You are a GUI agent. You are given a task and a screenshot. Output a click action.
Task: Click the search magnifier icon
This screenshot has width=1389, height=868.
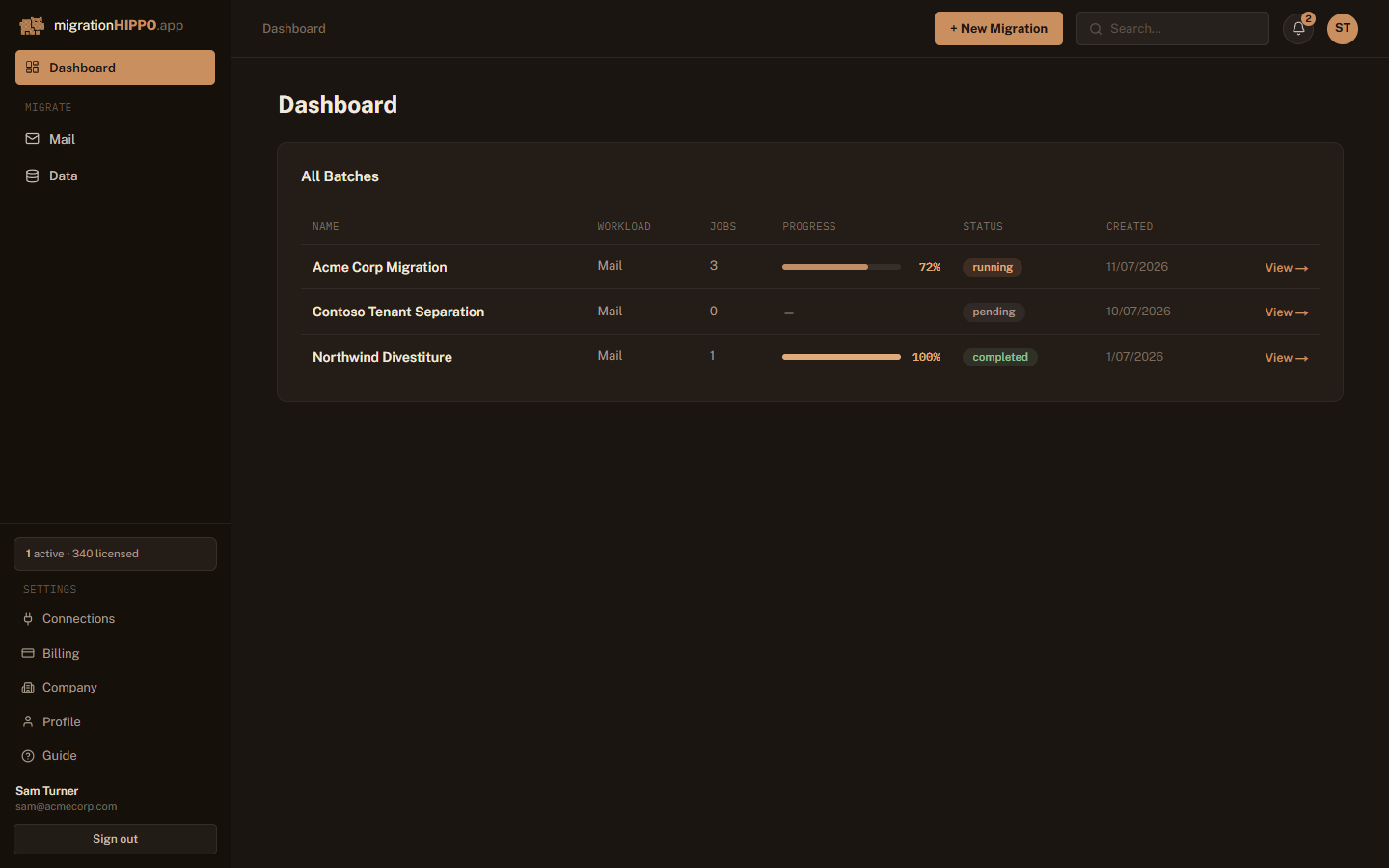tap(1096, 29)
